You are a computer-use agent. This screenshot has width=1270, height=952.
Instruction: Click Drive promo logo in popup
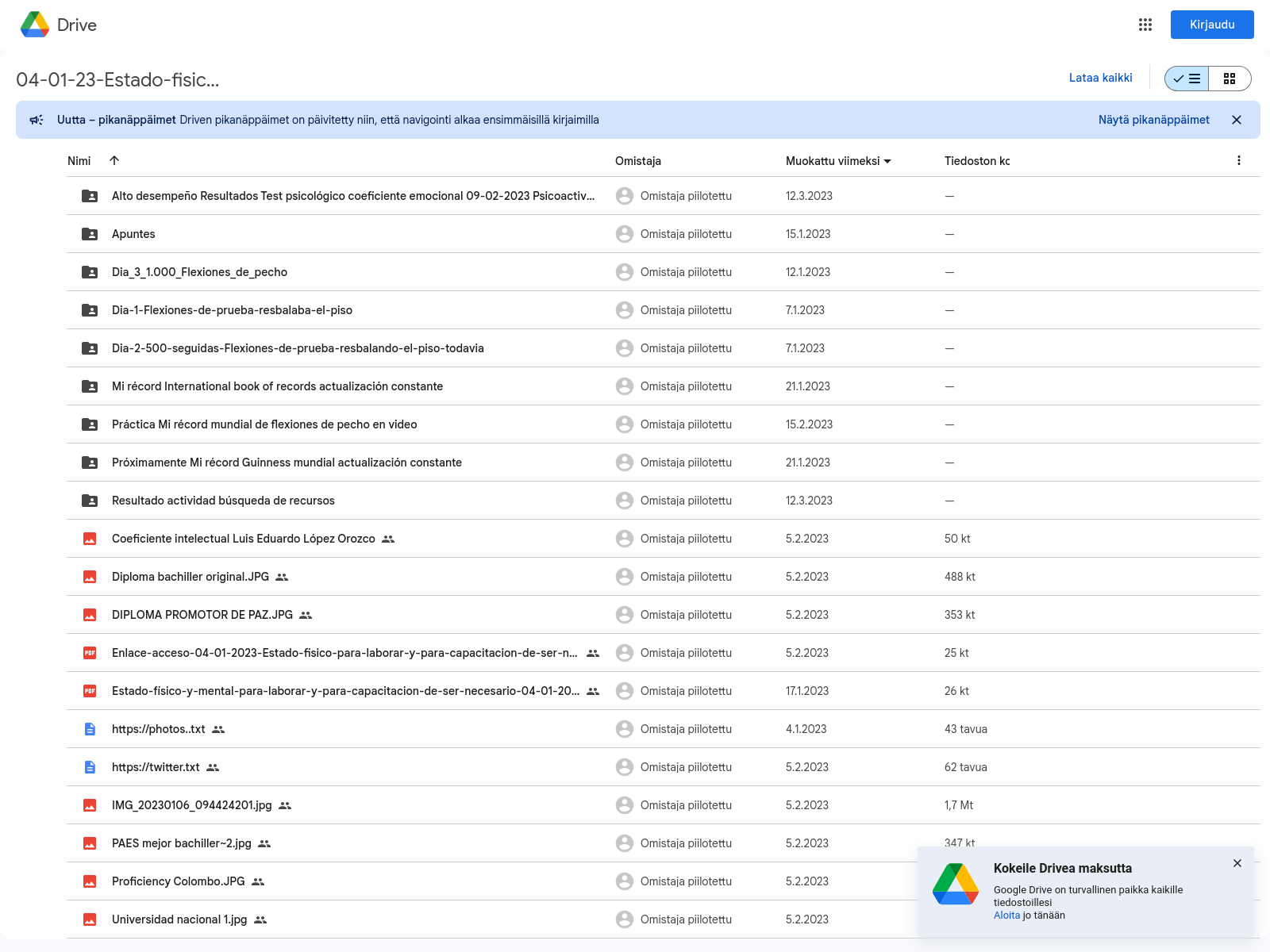[x=956, y=885]
